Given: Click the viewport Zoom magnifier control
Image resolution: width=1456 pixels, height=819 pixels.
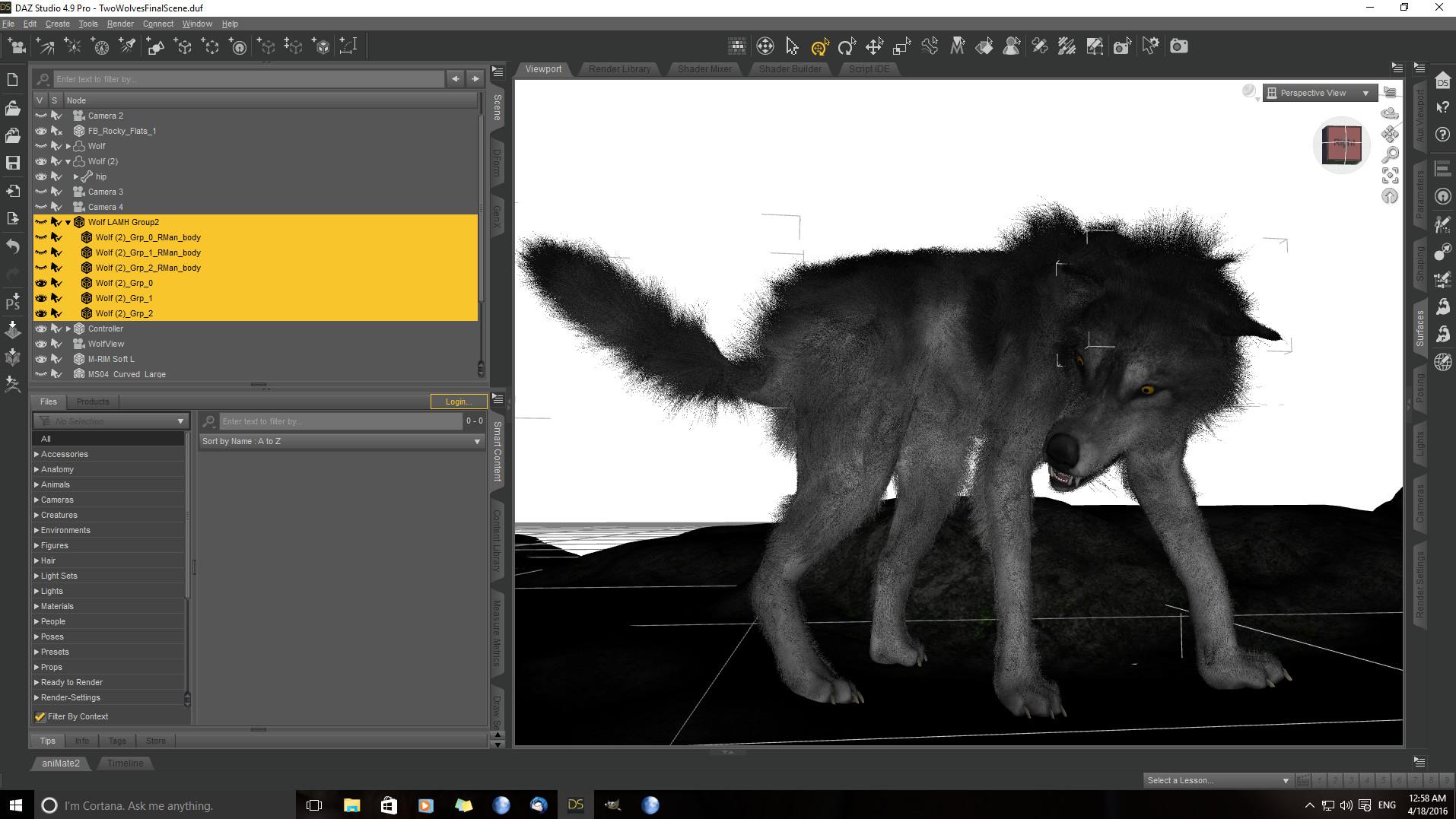Looking at the screenshot, I should click(1390, 154).
